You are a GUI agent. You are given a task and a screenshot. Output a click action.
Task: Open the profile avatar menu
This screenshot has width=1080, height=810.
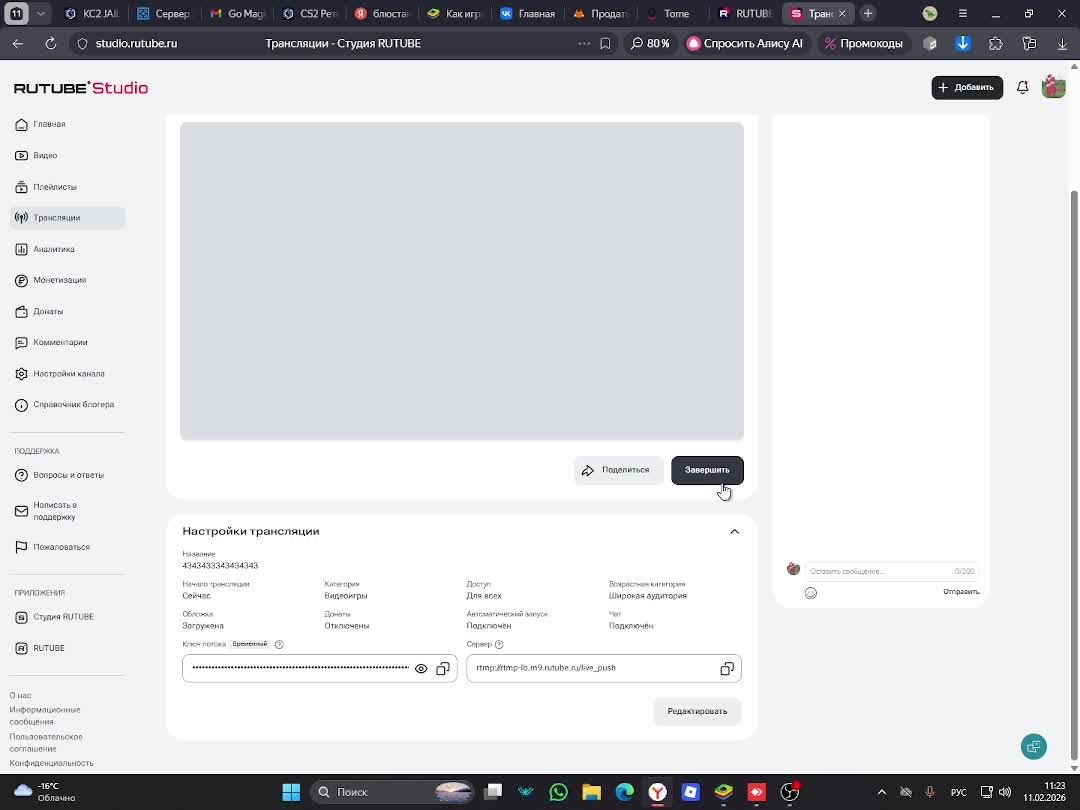click(x=1053, y=87)
